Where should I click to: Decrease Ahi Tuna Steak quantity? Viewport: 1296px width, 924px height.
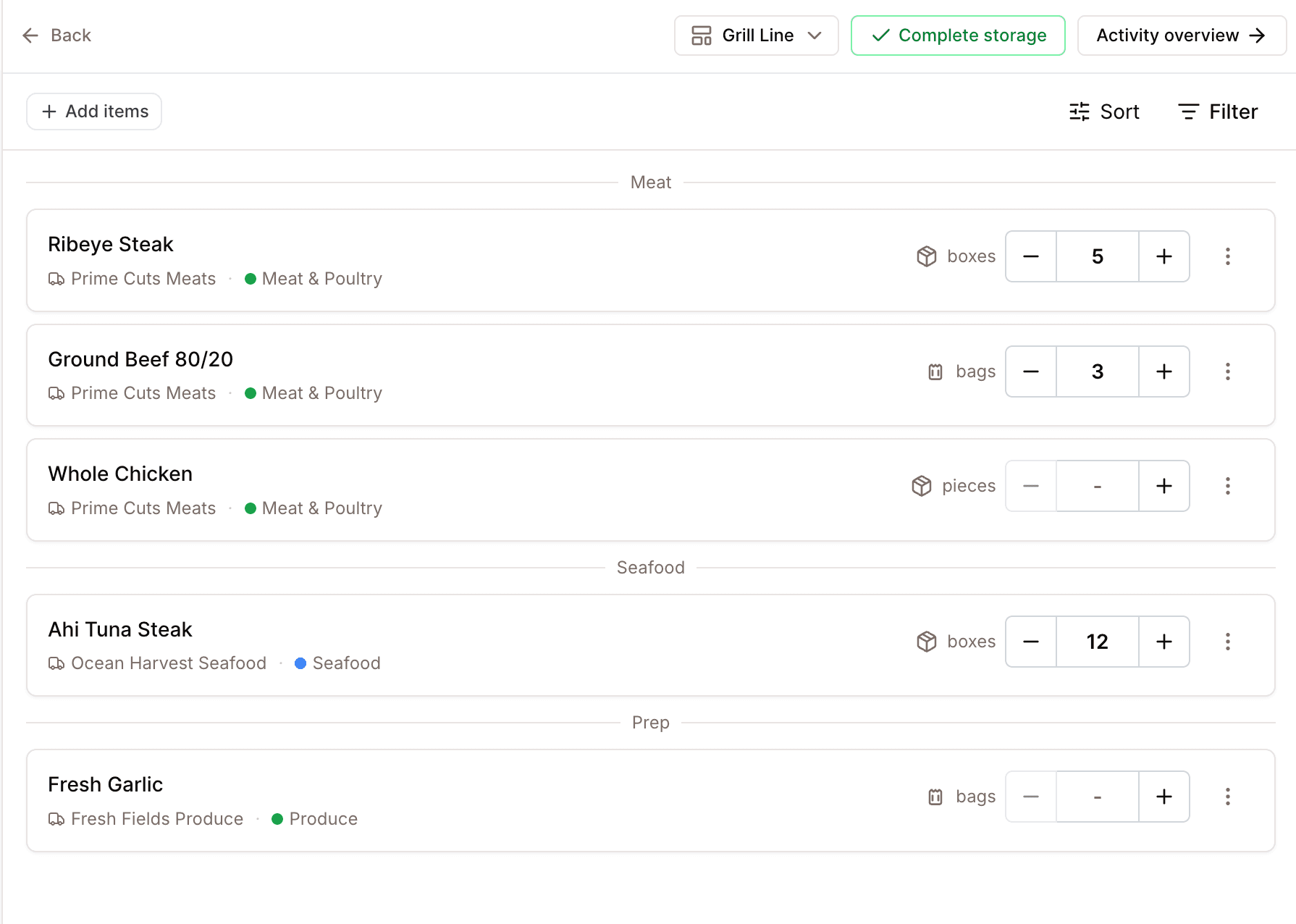1031,642
